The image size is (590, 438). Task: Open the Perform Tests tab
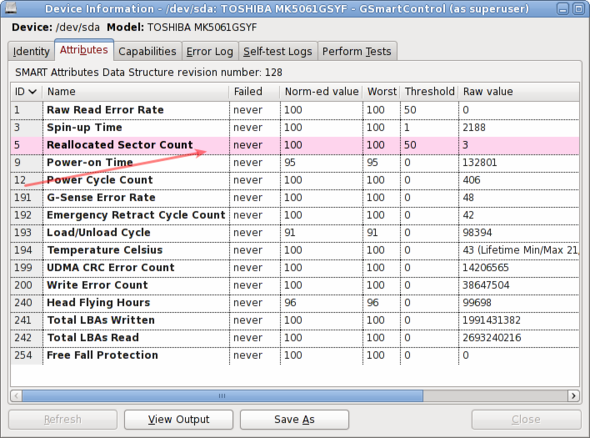357,51
